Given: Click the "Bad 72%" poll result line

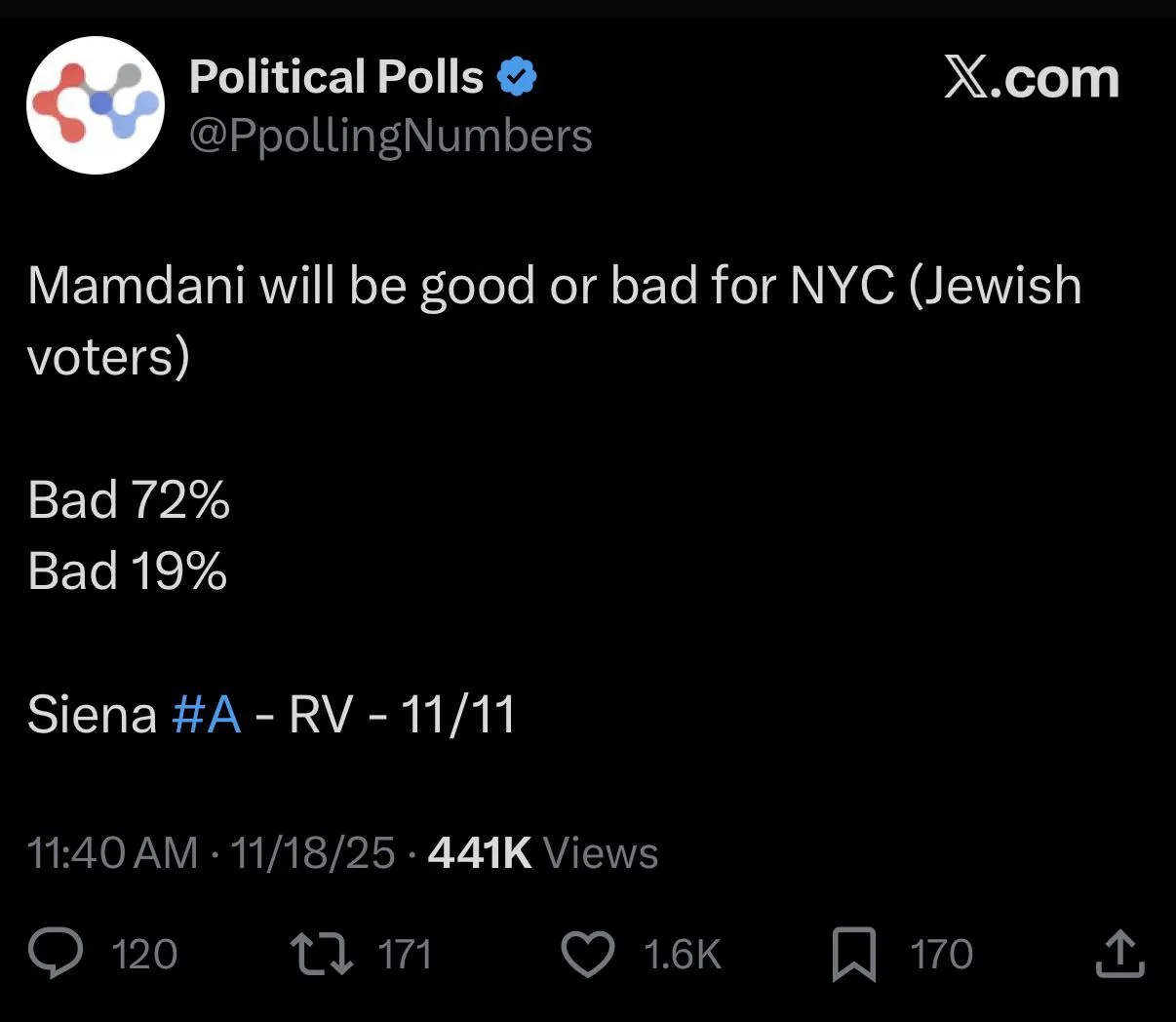Looking at the screenshot, I should (x=129, y=499).
